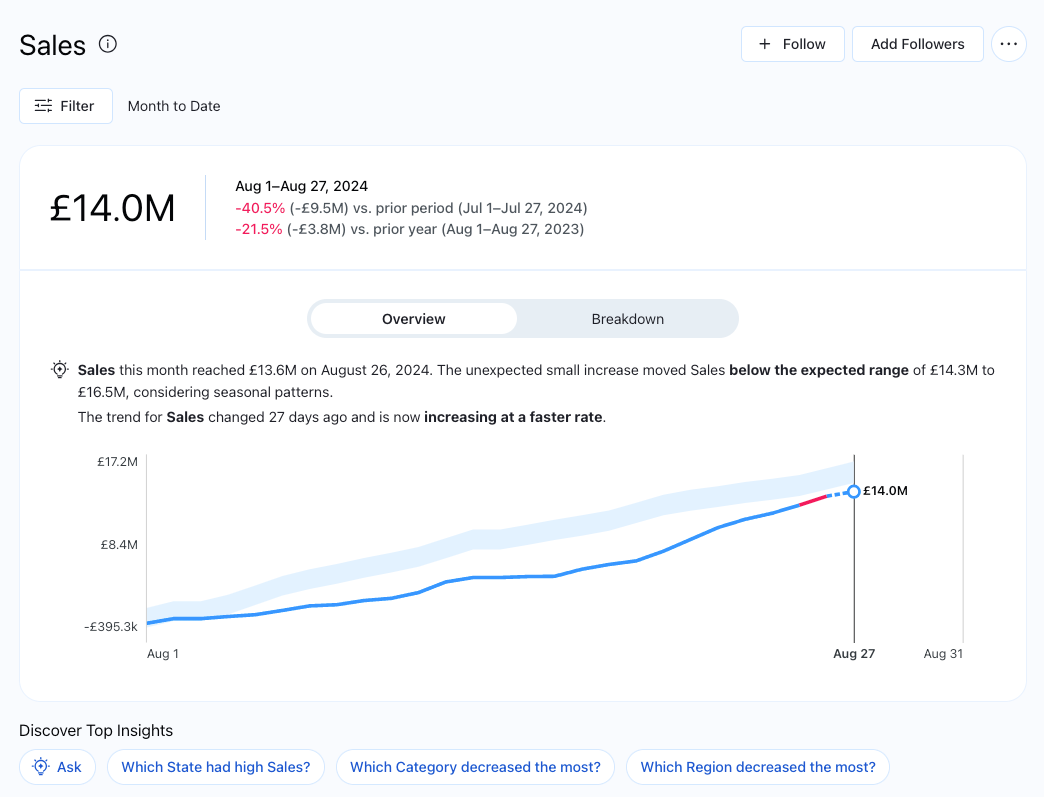Image resolution: width=1044 pixels, height=797 pixels.
Task: Click Month to Date filter label
Action: click(174, 106)
